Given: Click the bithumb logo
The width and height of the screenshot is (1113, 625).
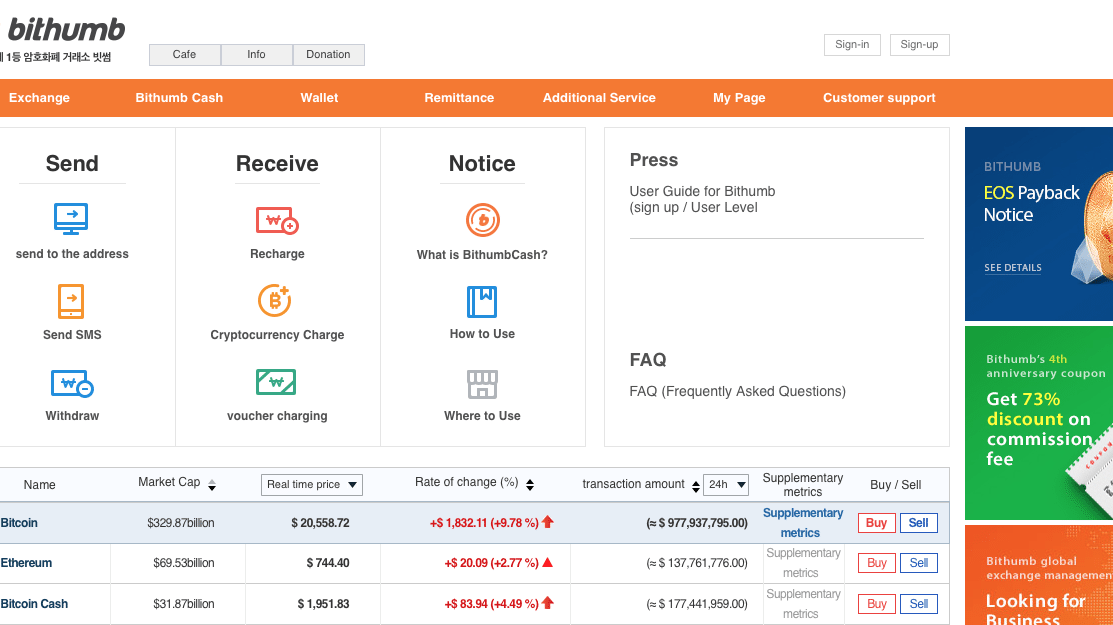Looking at the screenshot, I should [x=65, y=30].
